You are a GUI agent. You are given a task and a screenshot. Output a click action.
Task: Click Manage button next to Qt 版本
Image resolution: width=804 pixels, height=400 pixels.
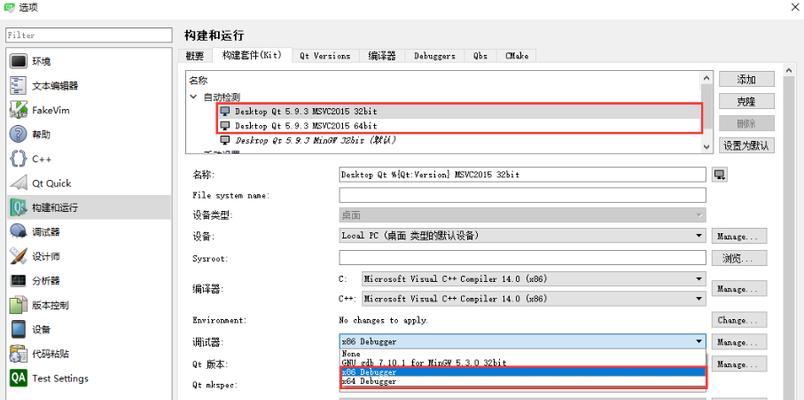(x=739, y=364)
